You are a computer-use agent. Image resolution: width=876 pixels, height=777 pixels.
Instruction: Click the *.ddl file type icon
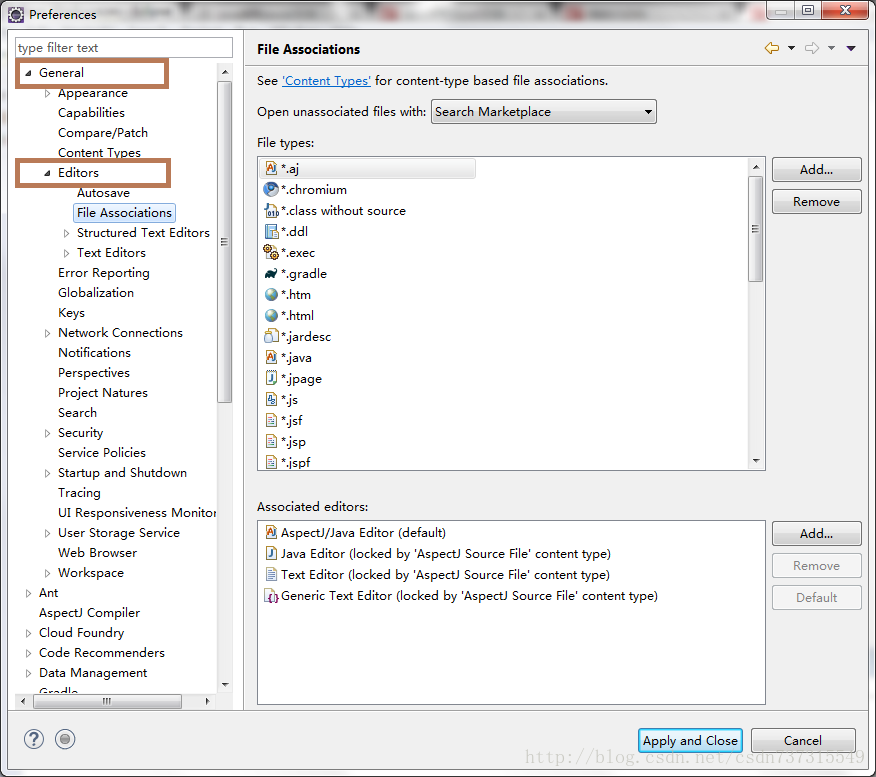point(271,231)
